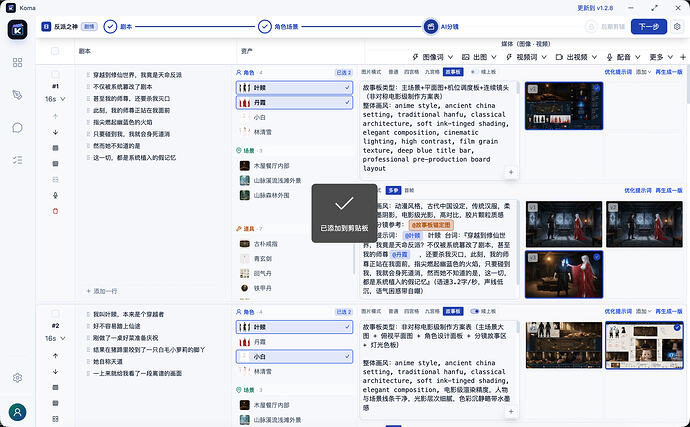Click the microphone icon in shot #1
The width and height of the screenshot is (690, 427).
pos(55,195)
